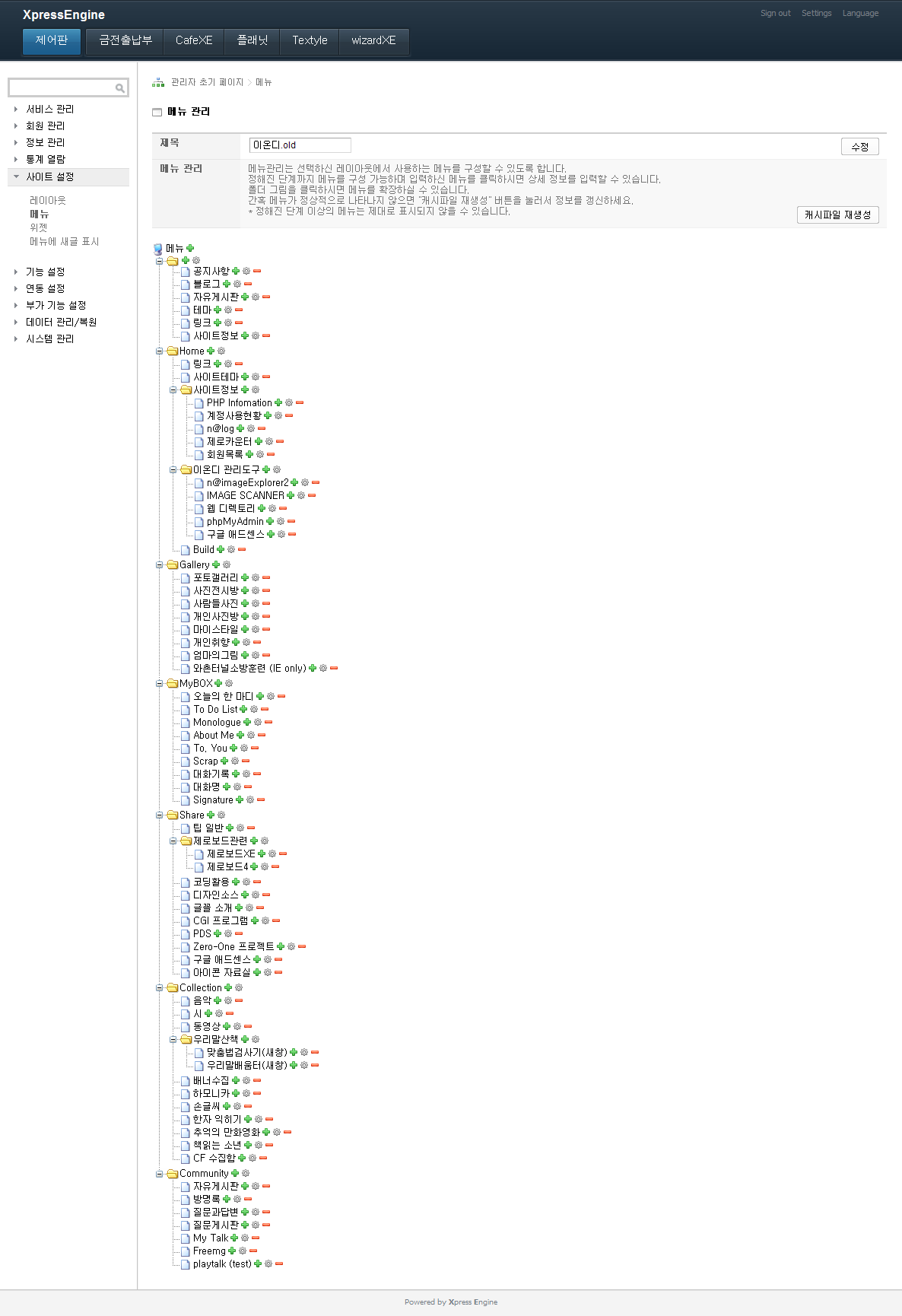902x1316 pixels.
Task: Open the Textyle tab
Action: click(310, 40)
